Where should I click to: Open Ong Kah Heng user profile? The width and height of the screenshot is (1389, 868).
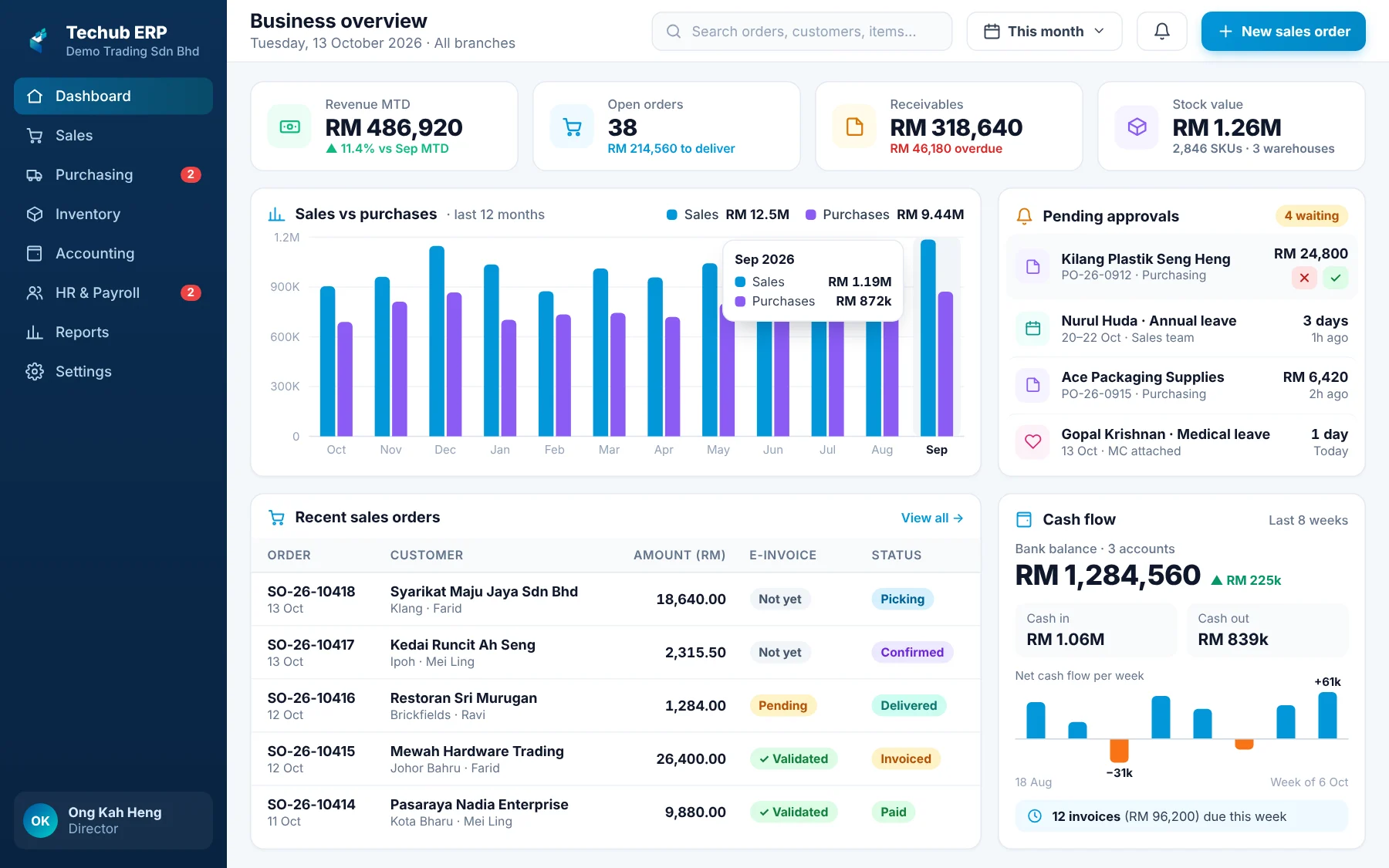pyautogui.click(x=113, y=821)
